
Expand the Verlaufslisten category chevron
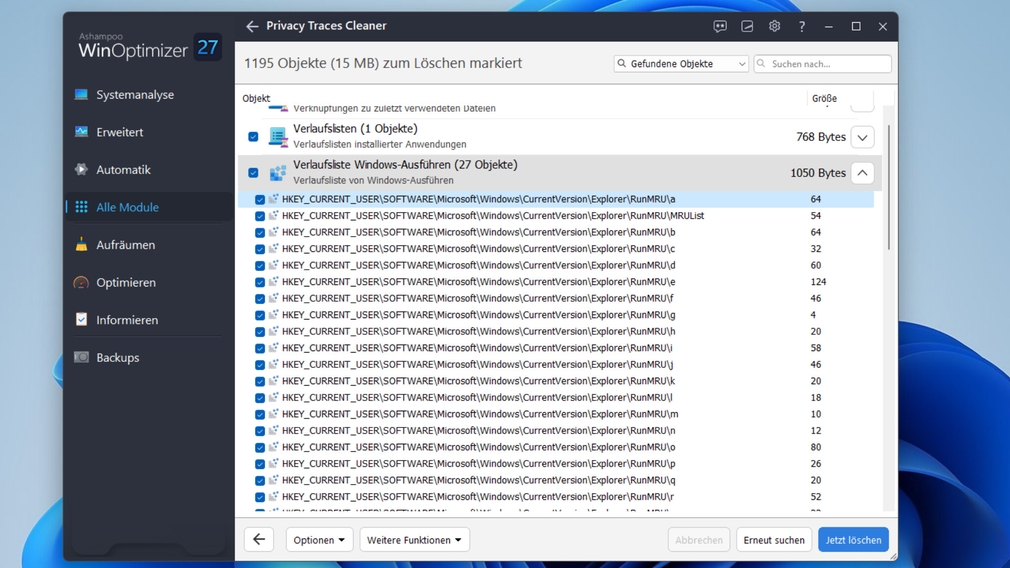tap(862, 137)
